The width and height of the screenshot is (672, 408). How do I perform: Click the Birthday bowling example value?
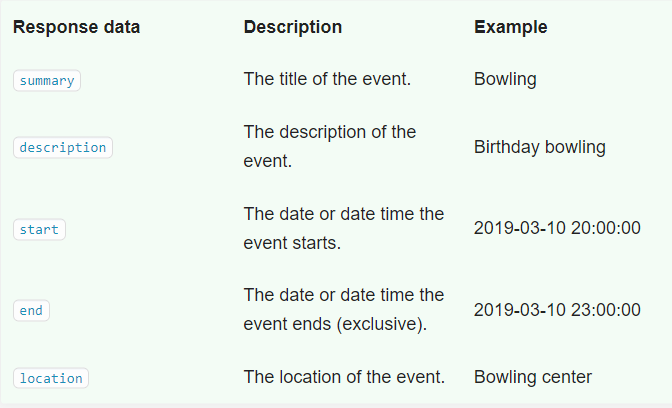click(x=540, y=147)
